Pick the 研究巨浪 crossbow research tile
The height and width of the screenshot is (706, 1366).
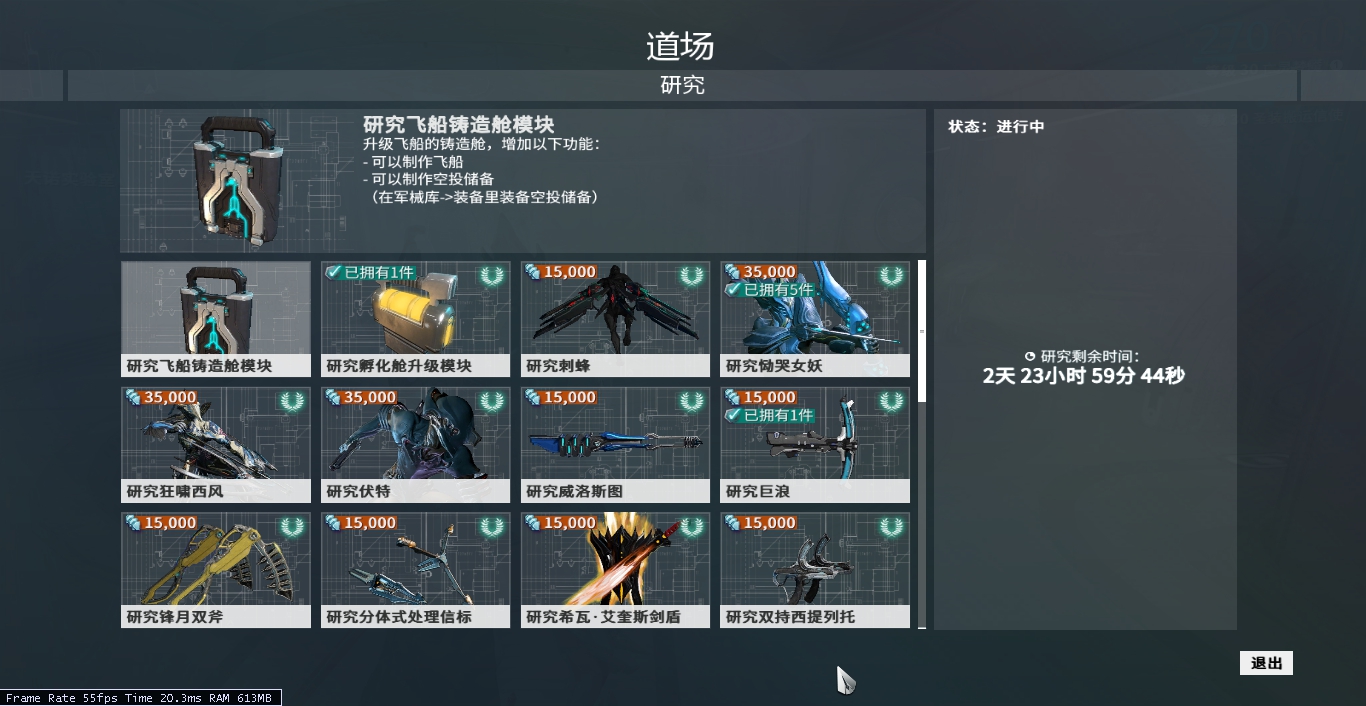[x=815, y=445]
